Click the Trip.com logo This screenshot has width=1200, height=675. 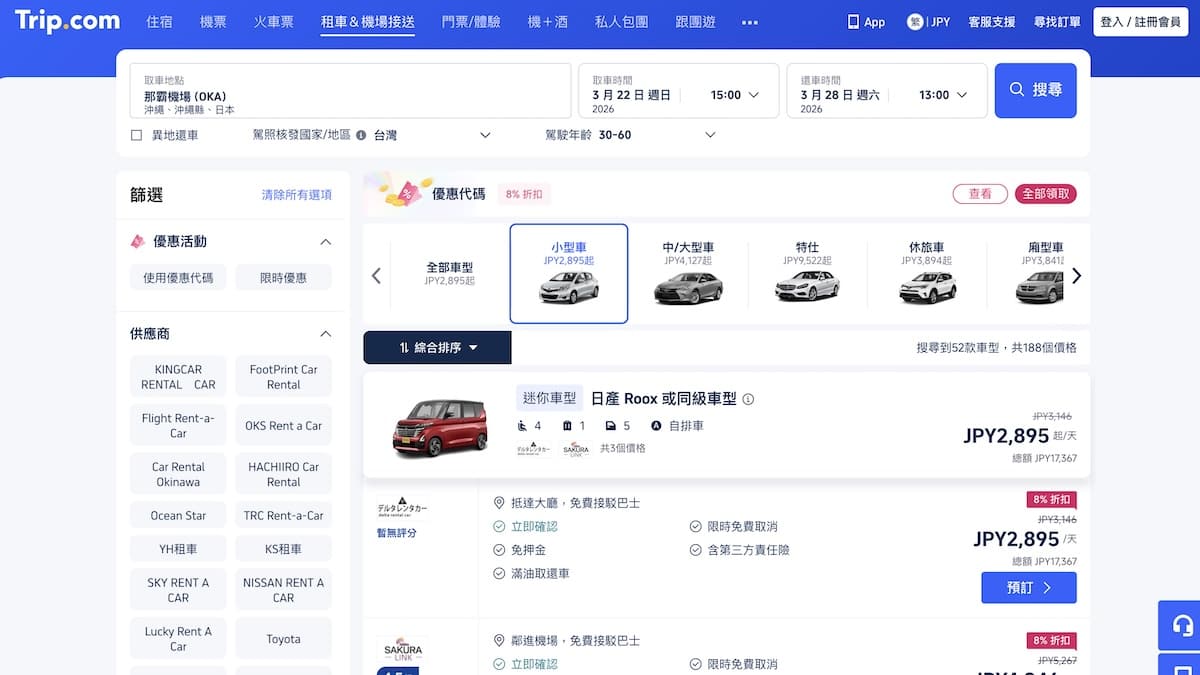(x=67, y=21)
